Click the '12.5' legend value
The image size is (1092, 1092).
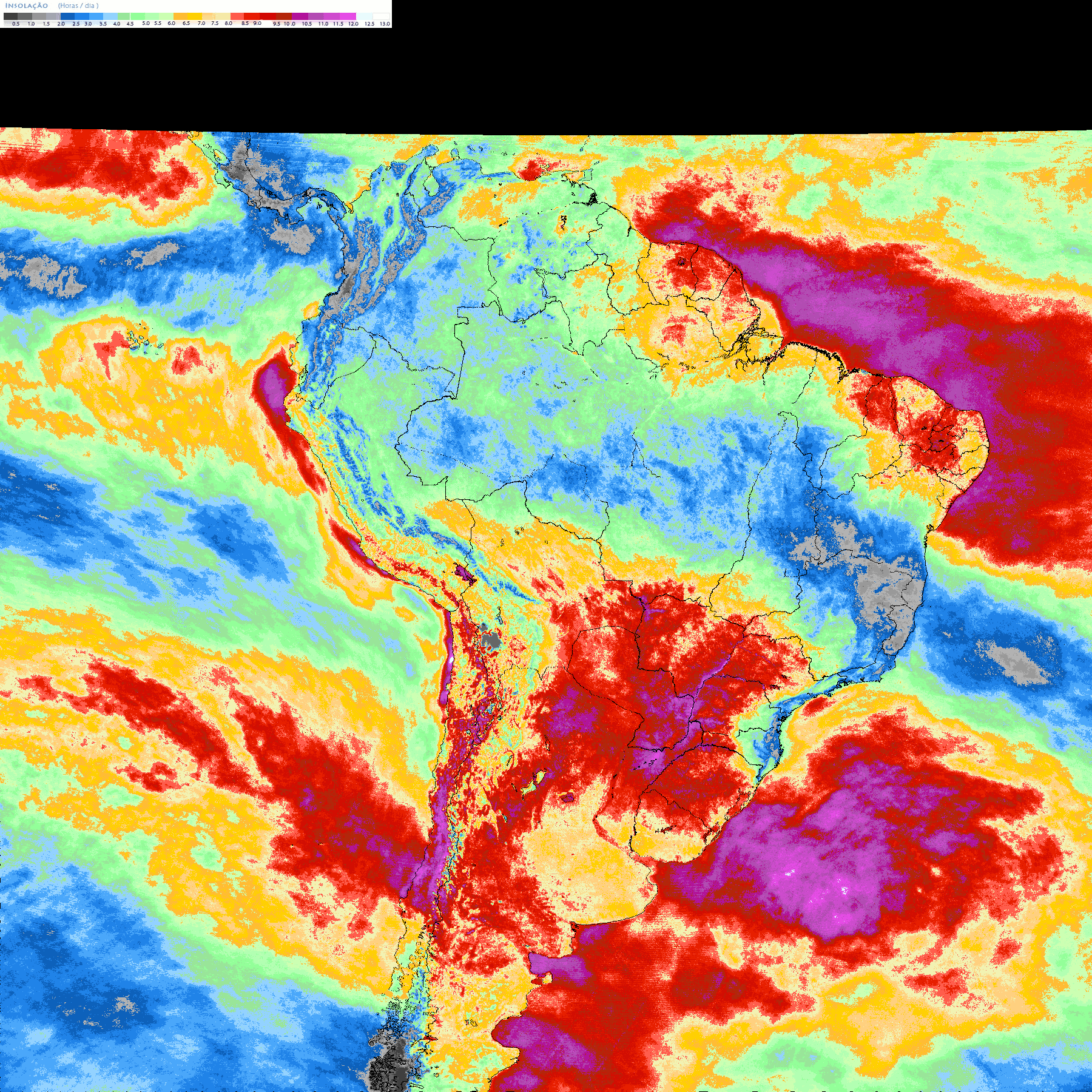point(369,24)
